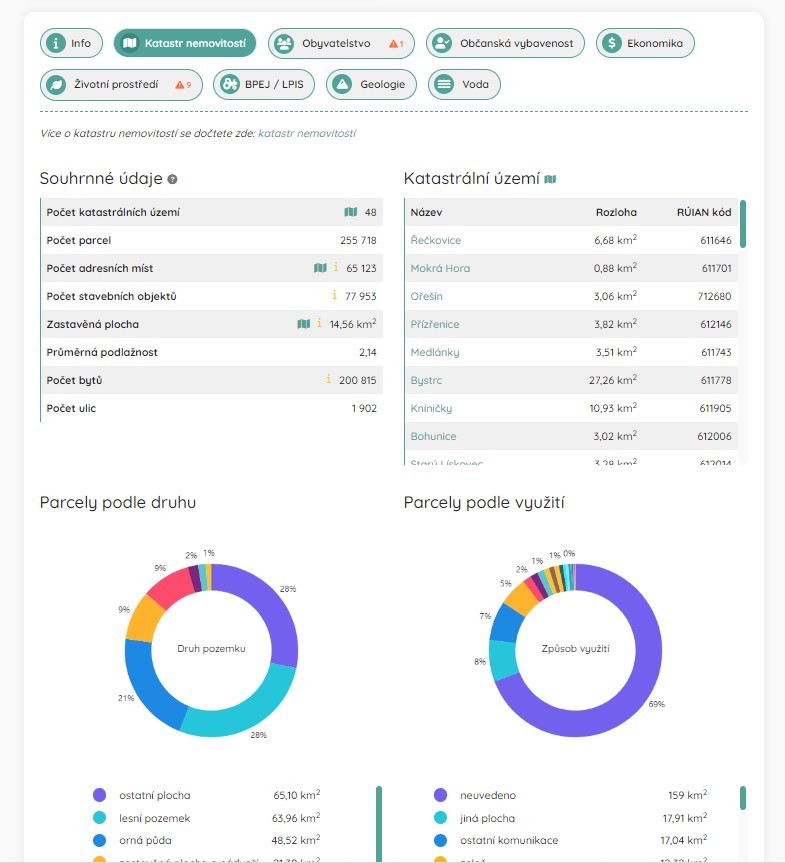Click the Počet ulic value 1 902
The image size is (785, 863).
(364, 408)
